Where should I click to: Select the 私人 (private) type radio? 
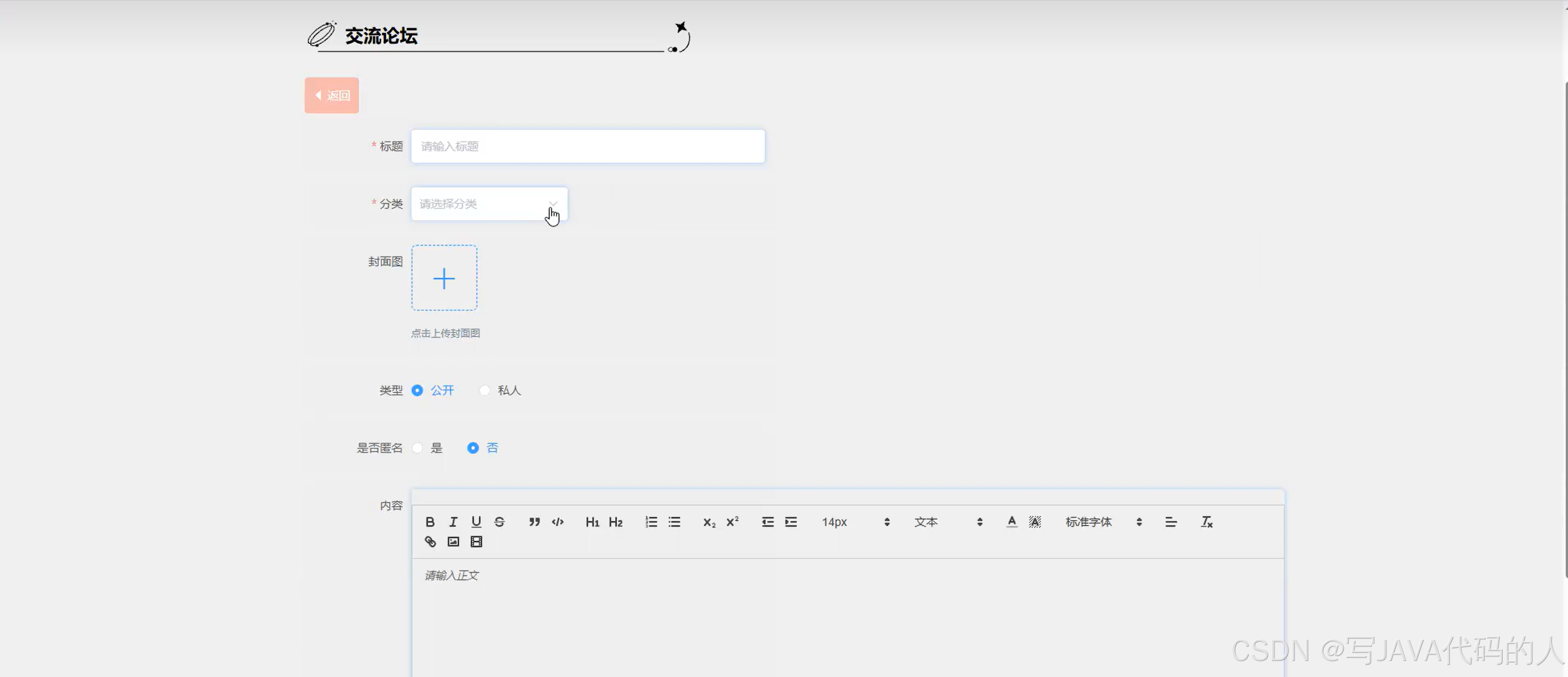coord(484,390)
